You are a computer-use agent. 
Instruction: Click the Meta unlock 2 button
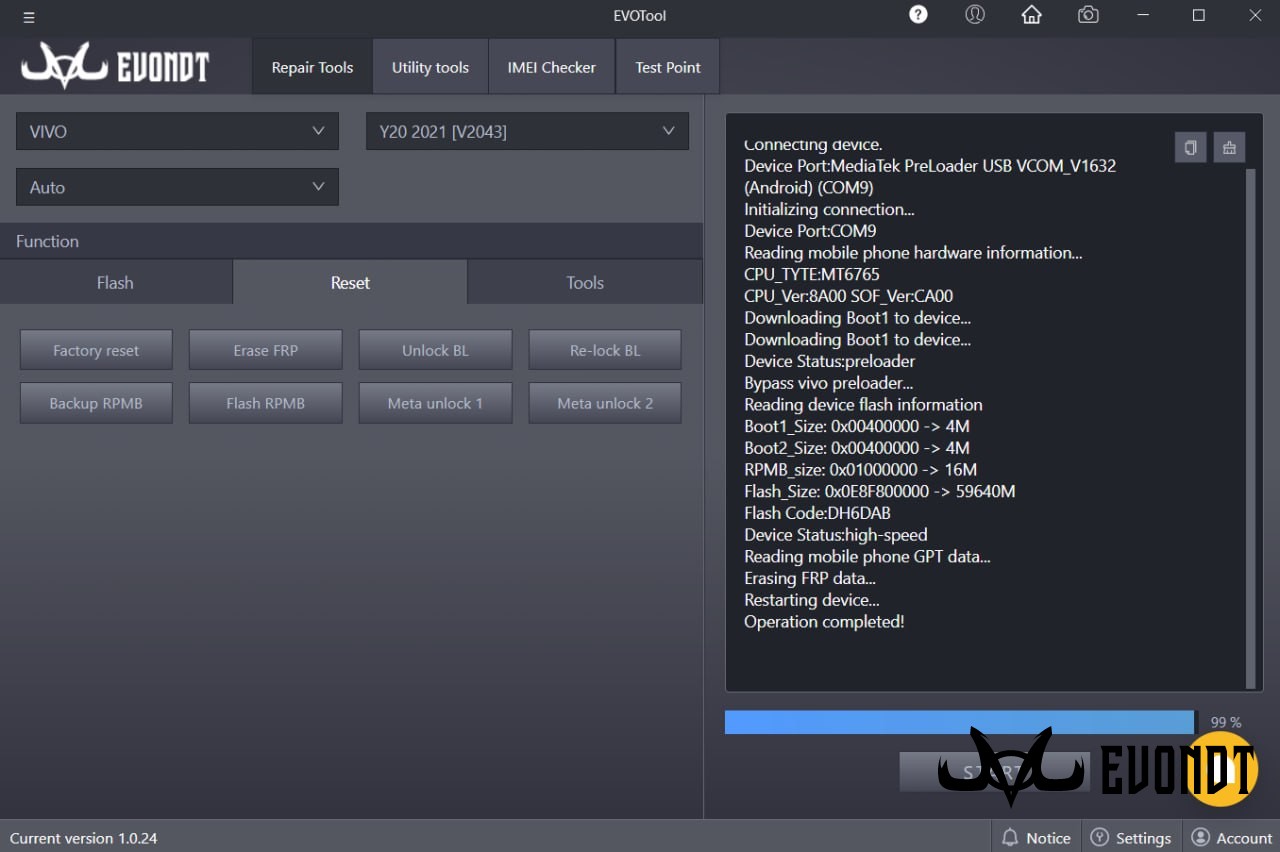click(605, 403)
